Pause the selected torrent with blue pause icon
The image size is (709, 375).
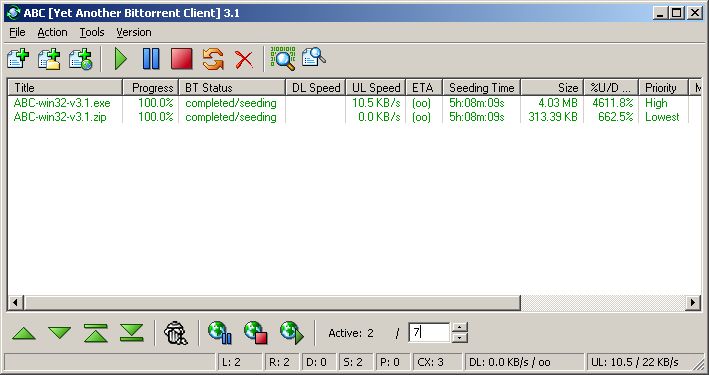pyautogui.click(x=151, y=59)
